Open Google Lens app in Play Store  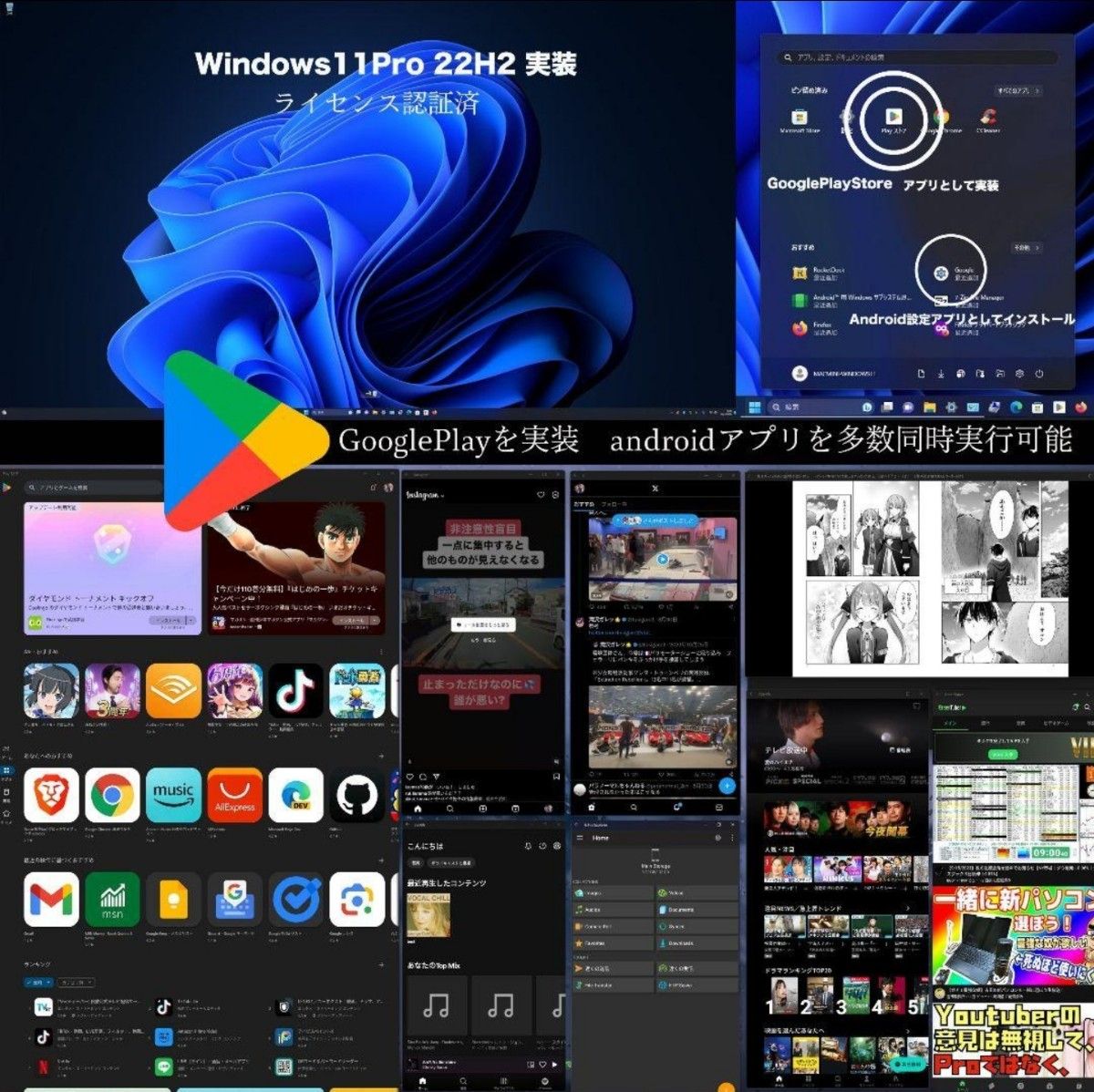click(356, 901)
